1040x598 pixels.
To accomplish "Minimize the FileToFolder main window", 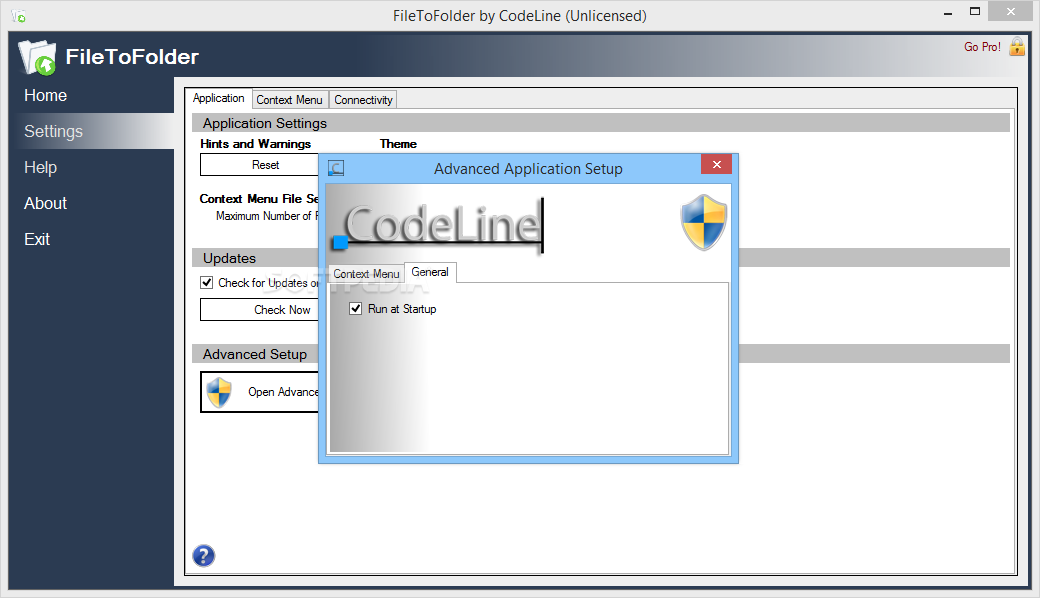I will click(948, 13).
